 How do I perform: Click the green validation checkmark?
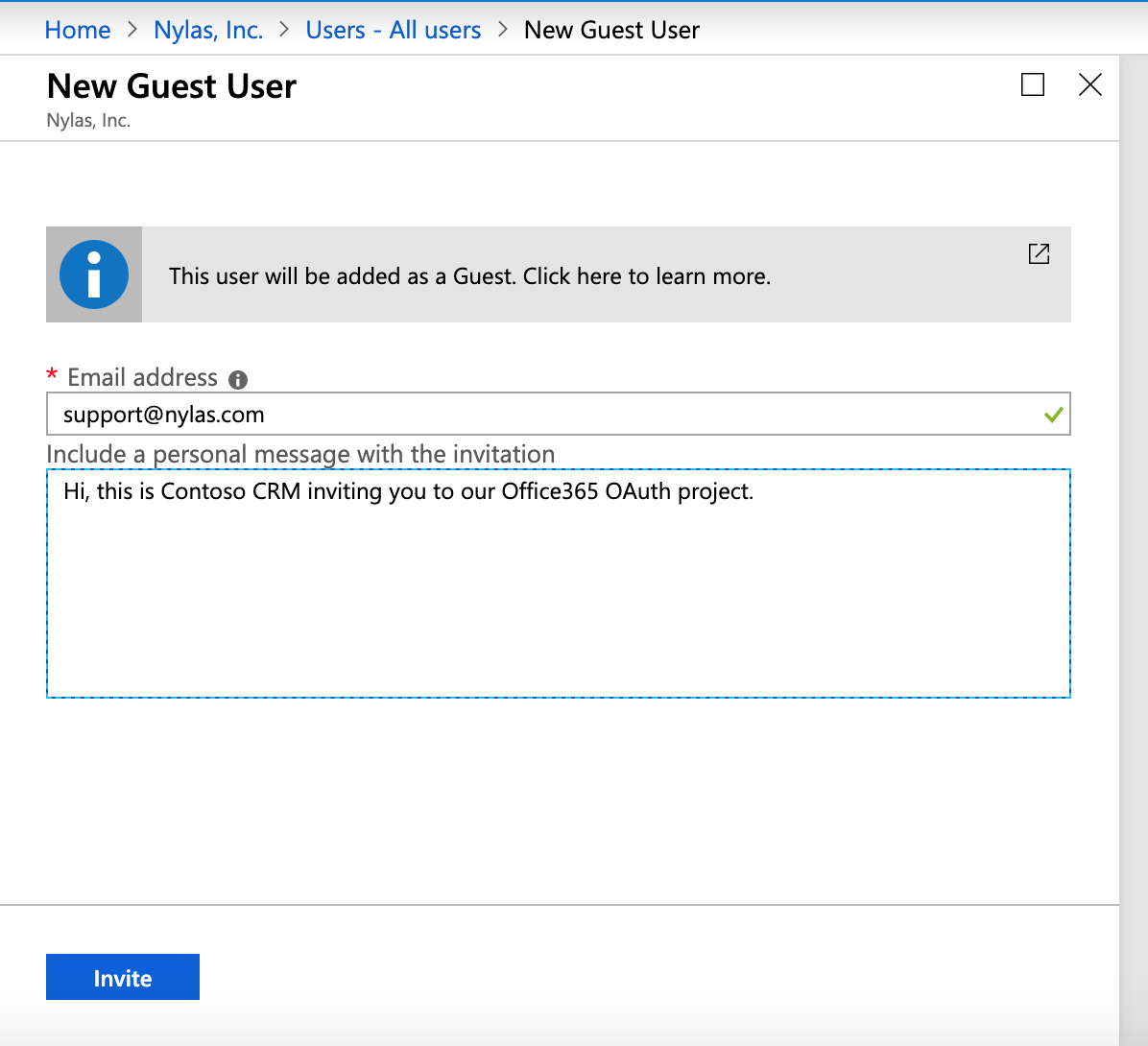pos(1053,414)
